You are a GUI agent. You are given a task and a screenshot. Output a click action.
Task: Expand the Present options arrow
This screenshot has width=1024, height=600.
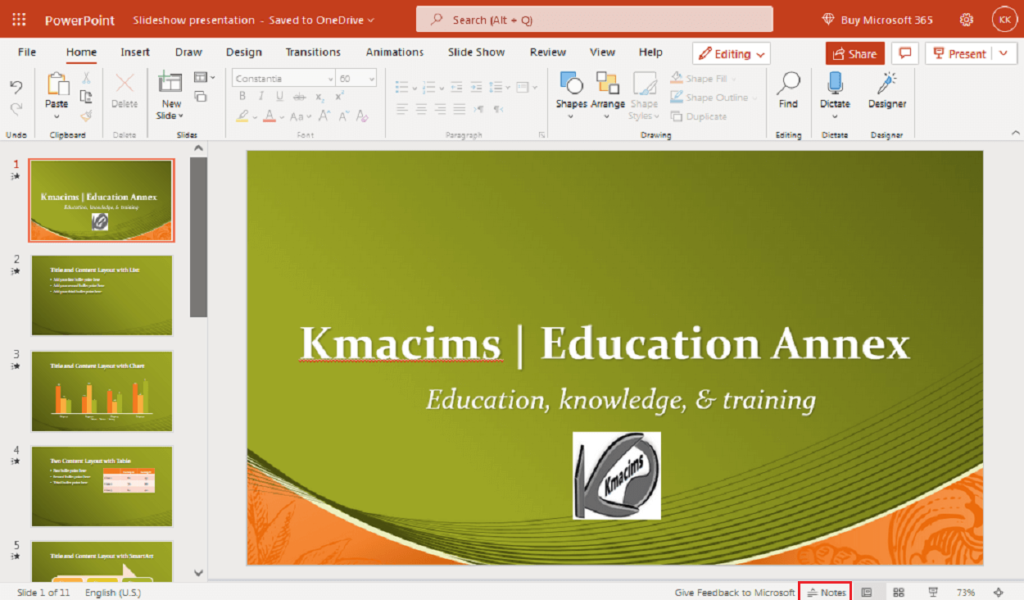(x=1004, y=54)
